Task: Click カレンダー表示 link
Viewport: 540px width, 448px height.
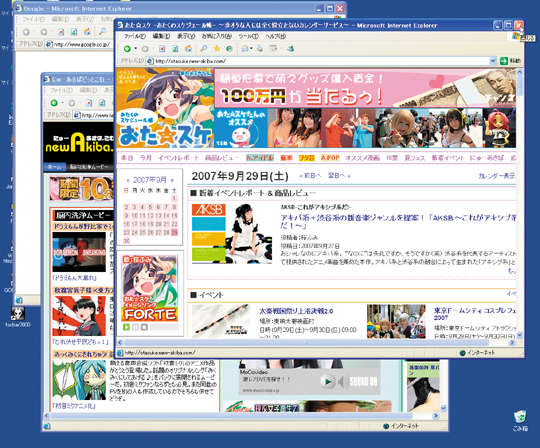Action: (x=497, y=176)
